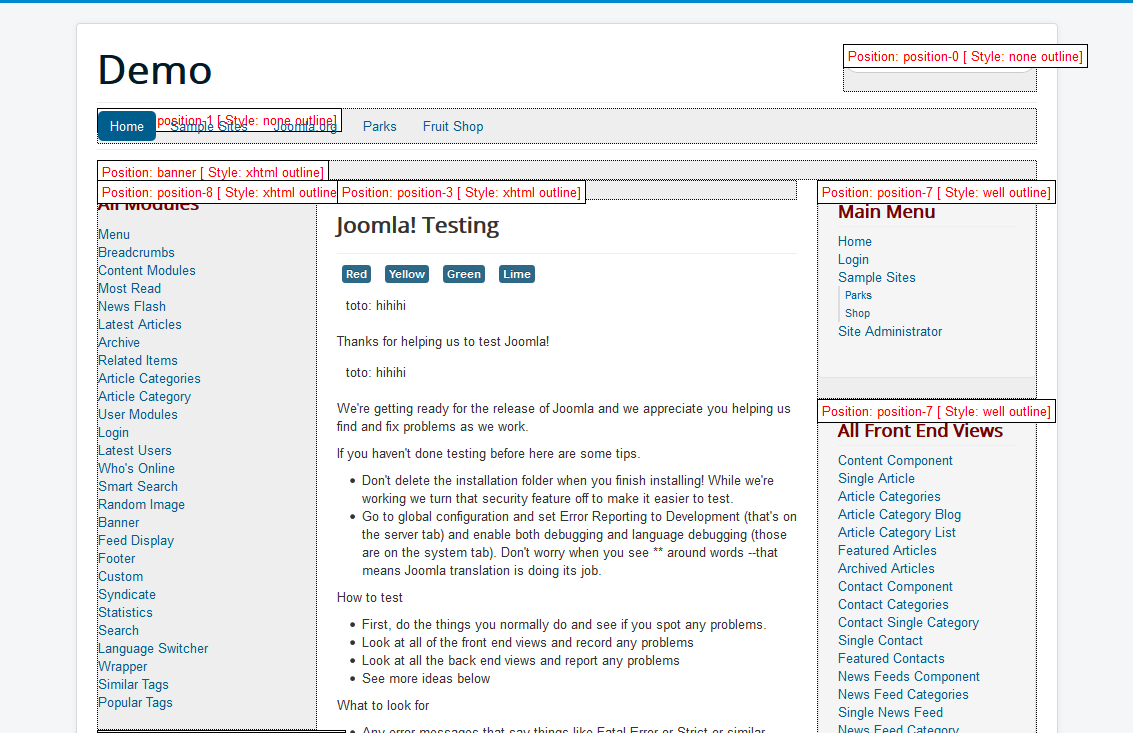Screen dimensions: 1133x733
Task: Open News Feeds Component link
Action: (909, 677)
